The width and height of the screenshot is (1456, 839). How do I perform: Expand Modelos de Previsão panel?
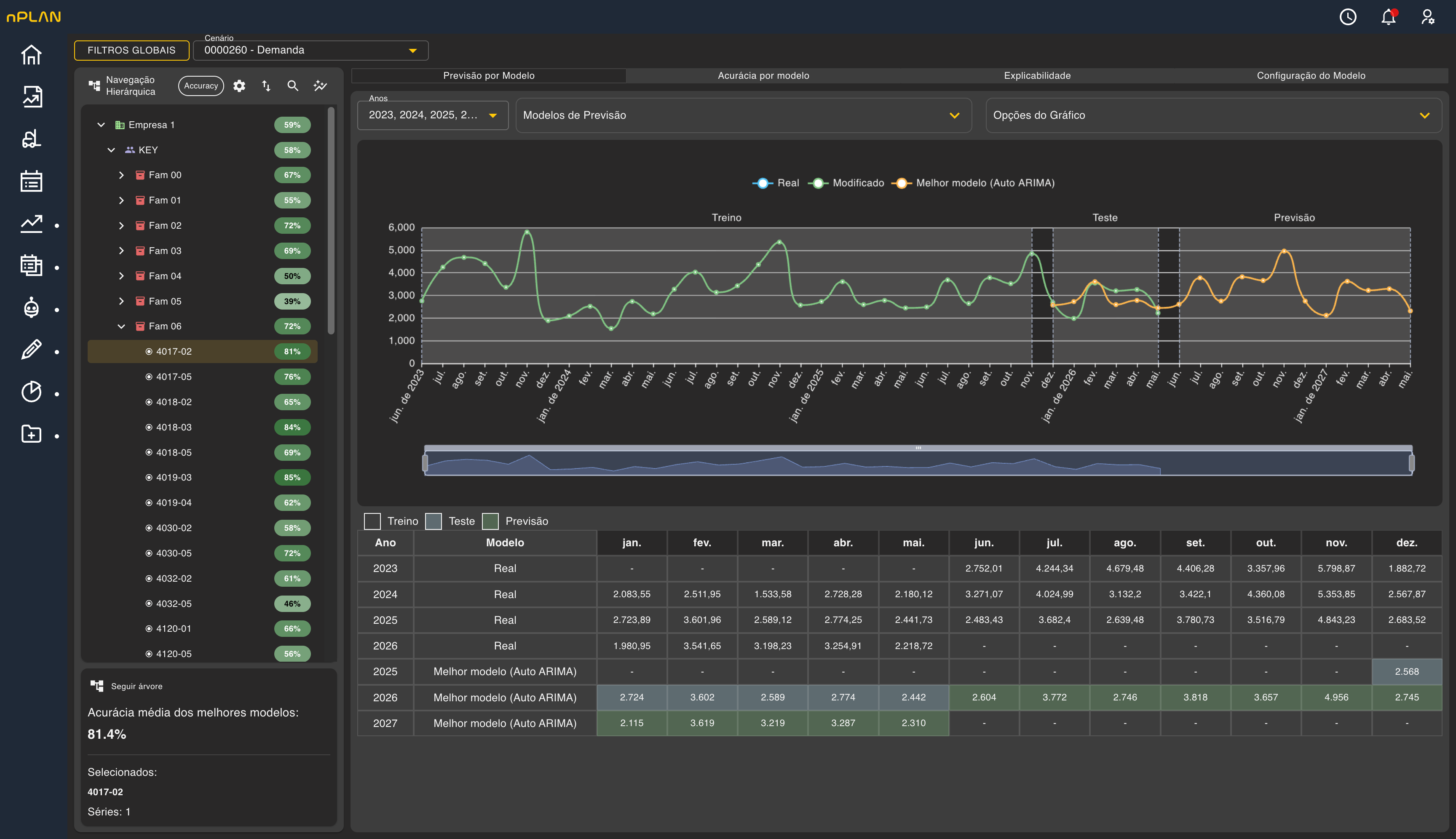[743, 115]
